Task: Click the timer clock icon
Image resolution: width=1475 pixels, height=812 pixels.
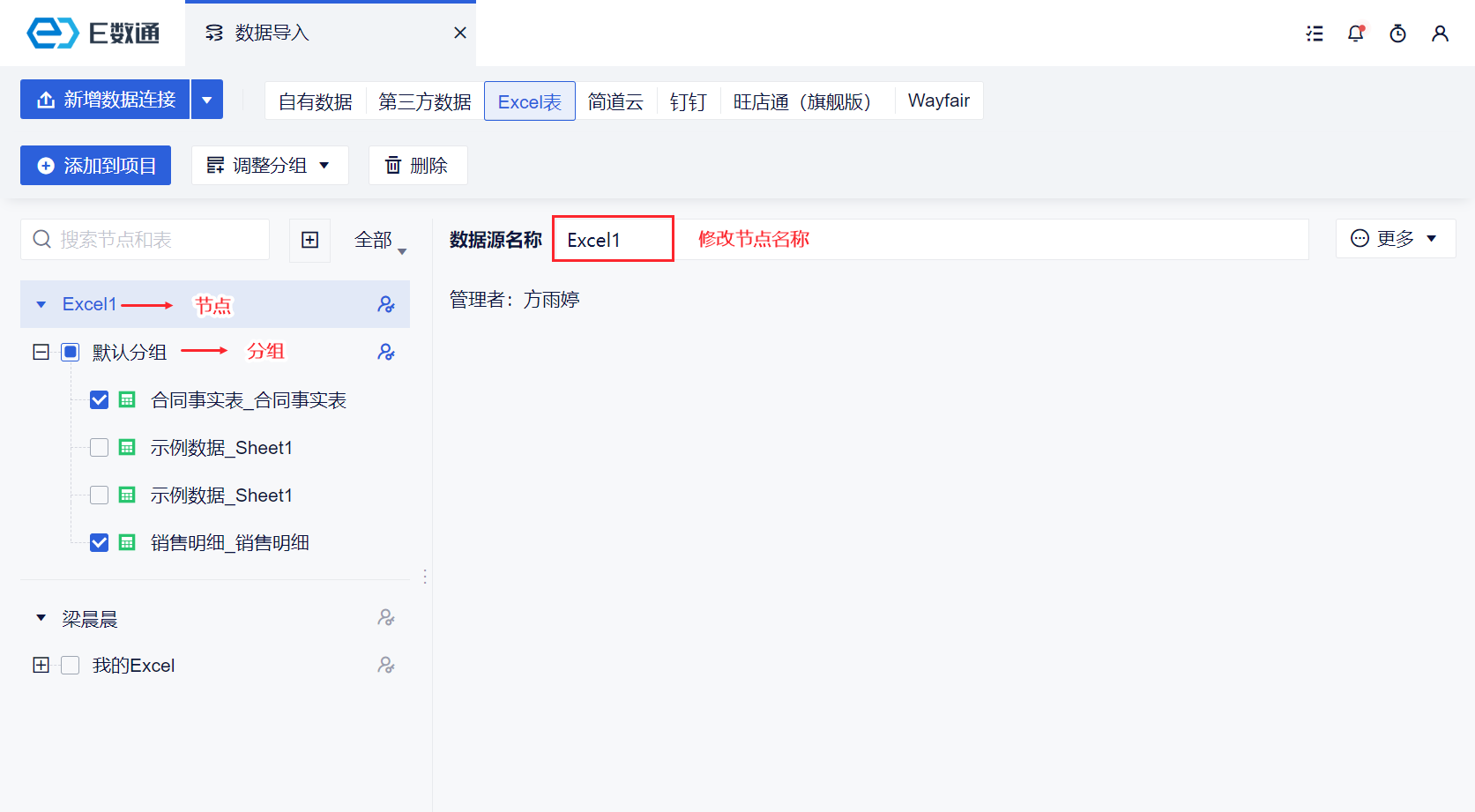Action: (1398, 34)
